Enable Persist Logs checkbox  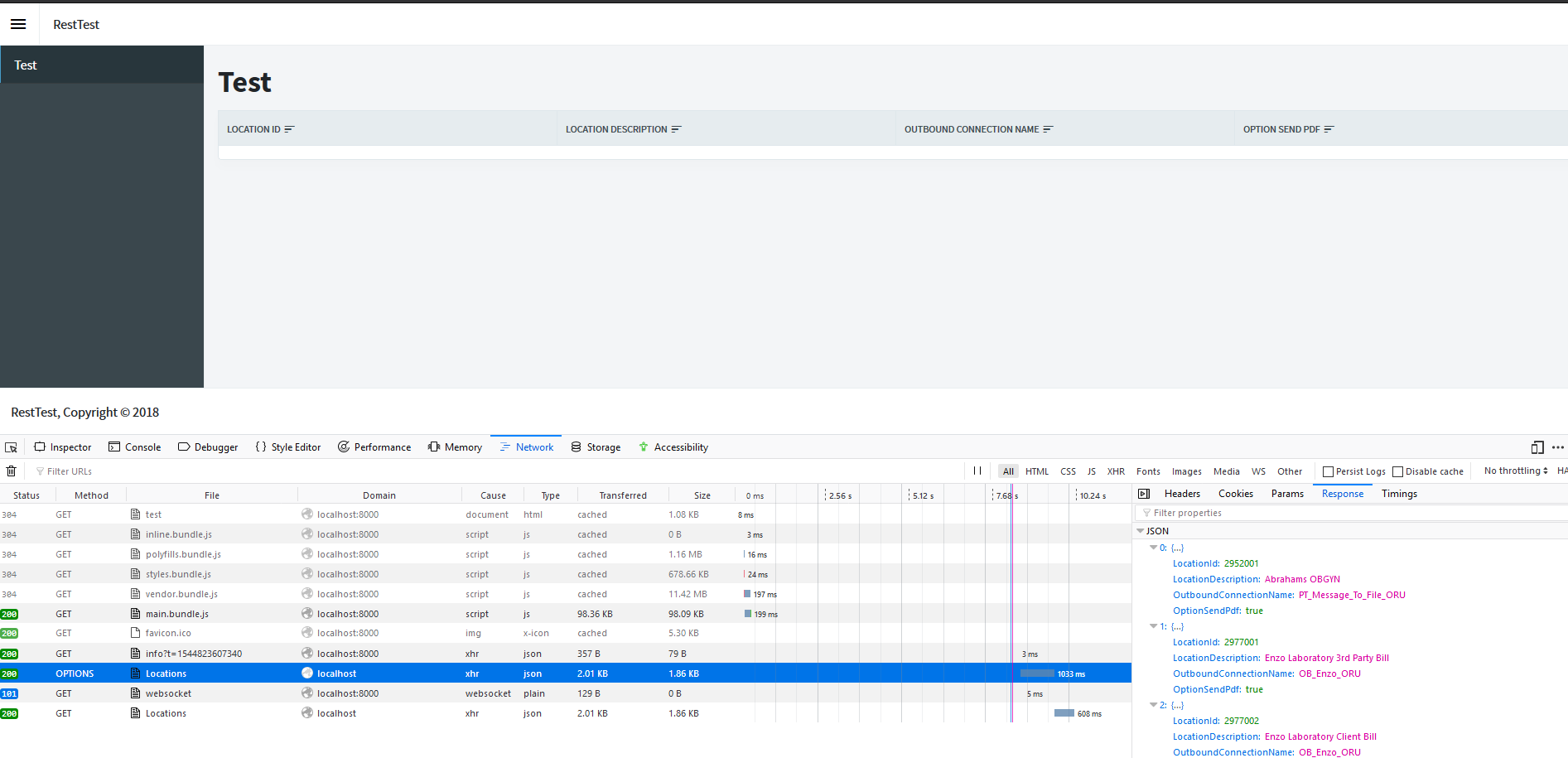1328,471
